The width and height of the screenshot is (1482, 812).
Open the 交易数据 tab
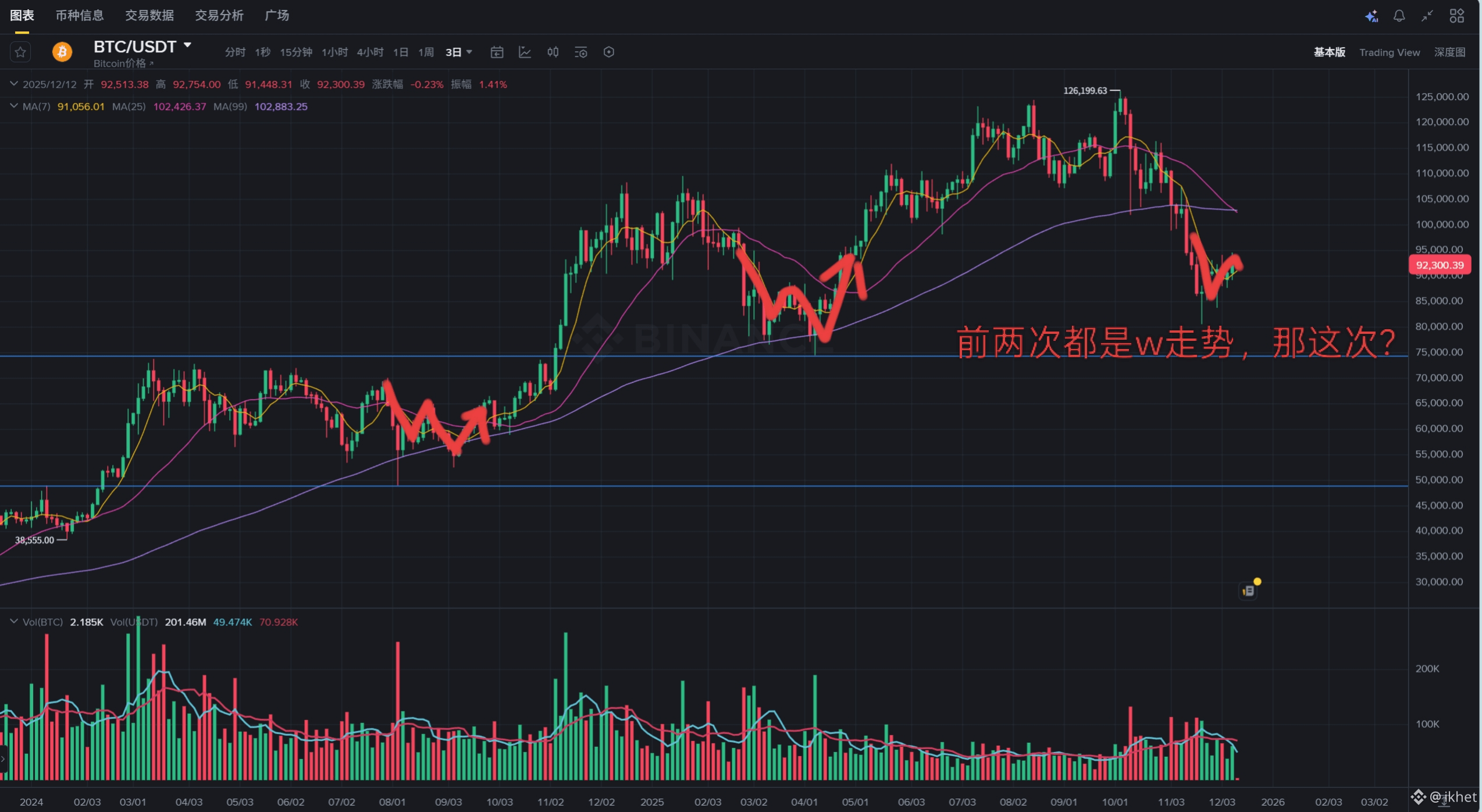pos(149,16)
